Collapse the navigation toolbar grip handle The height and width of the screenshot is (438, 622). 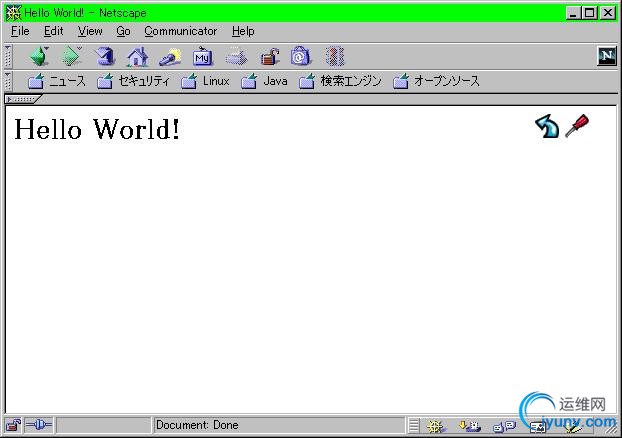pos(8,56)
